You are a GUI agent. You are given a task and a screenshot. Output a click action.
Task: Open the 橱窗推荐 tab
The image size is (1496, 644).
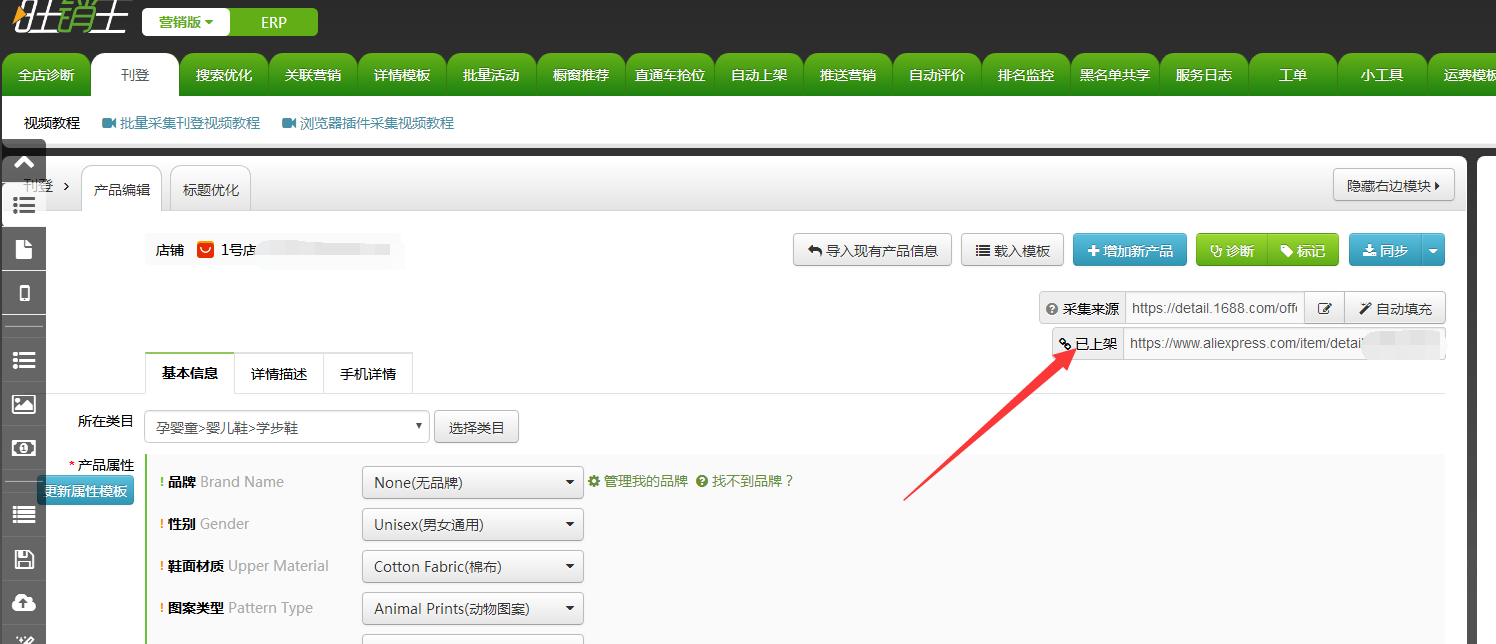click(x=581, y=75)
